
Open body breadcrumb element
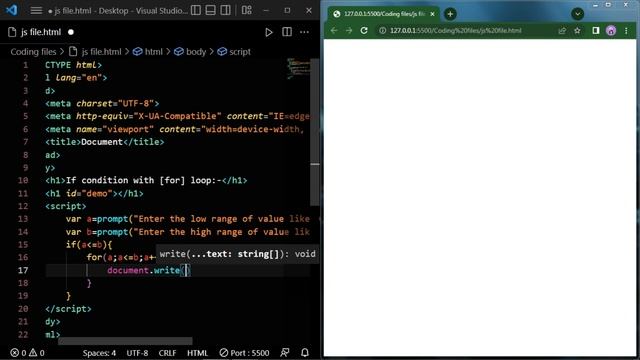coord(190,52)
